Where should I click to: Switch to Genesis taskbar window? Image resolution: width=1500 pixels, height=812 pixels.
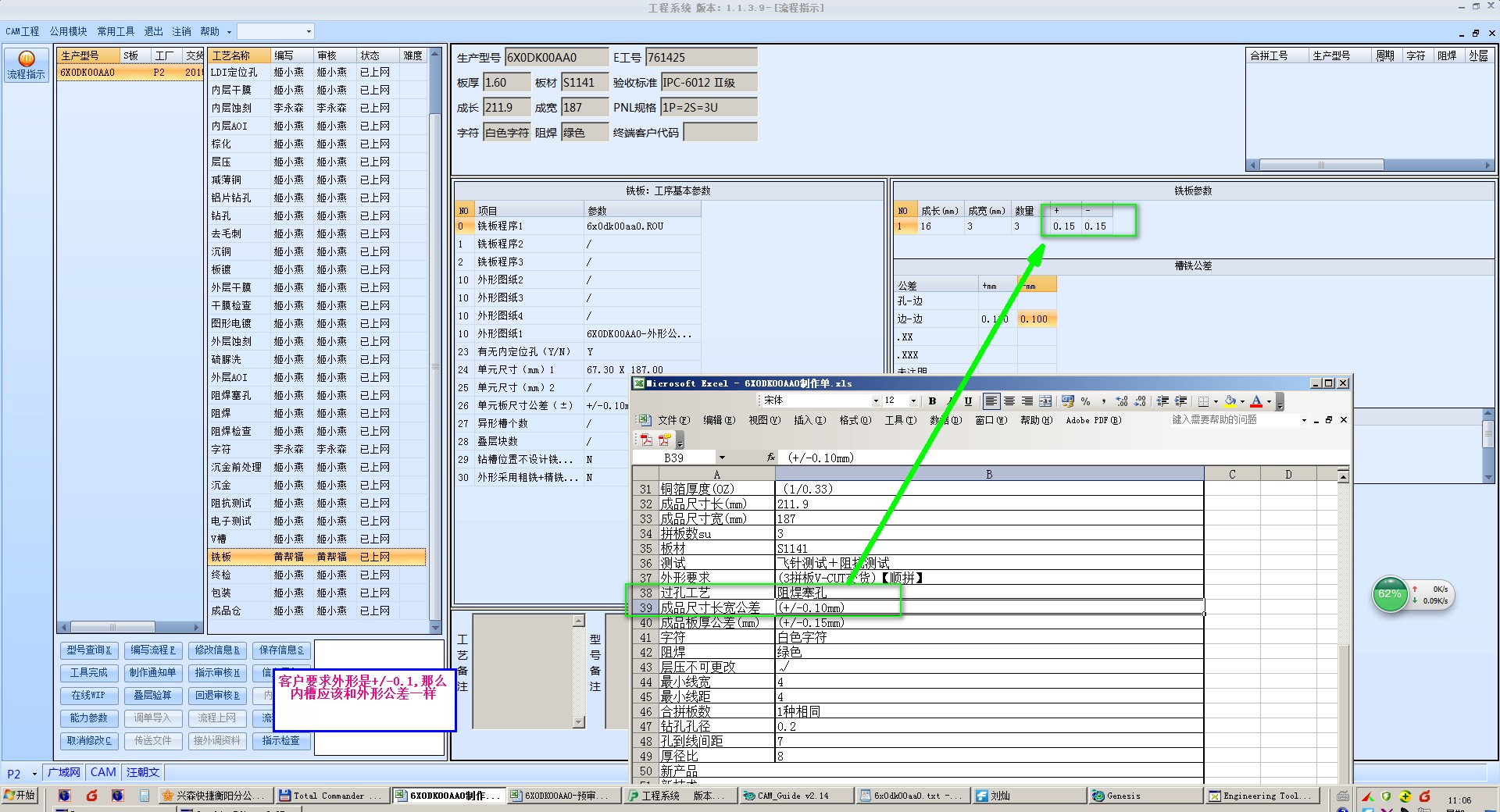(1145, 796)
